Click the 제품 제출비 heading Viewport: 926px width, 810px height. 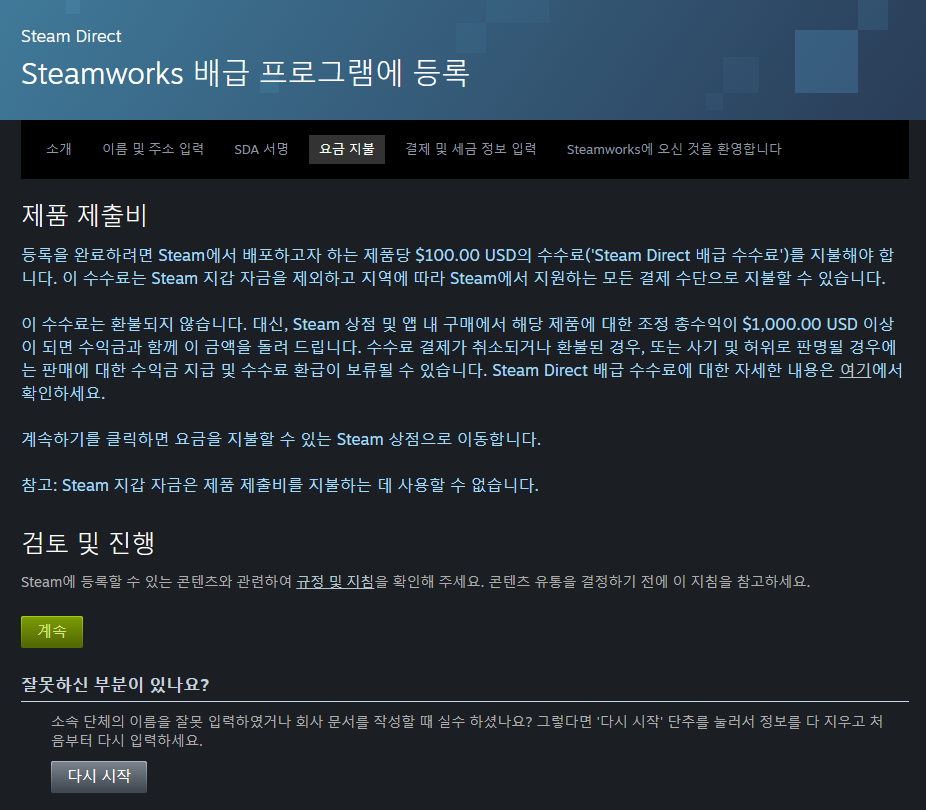(x=84, y=215)
